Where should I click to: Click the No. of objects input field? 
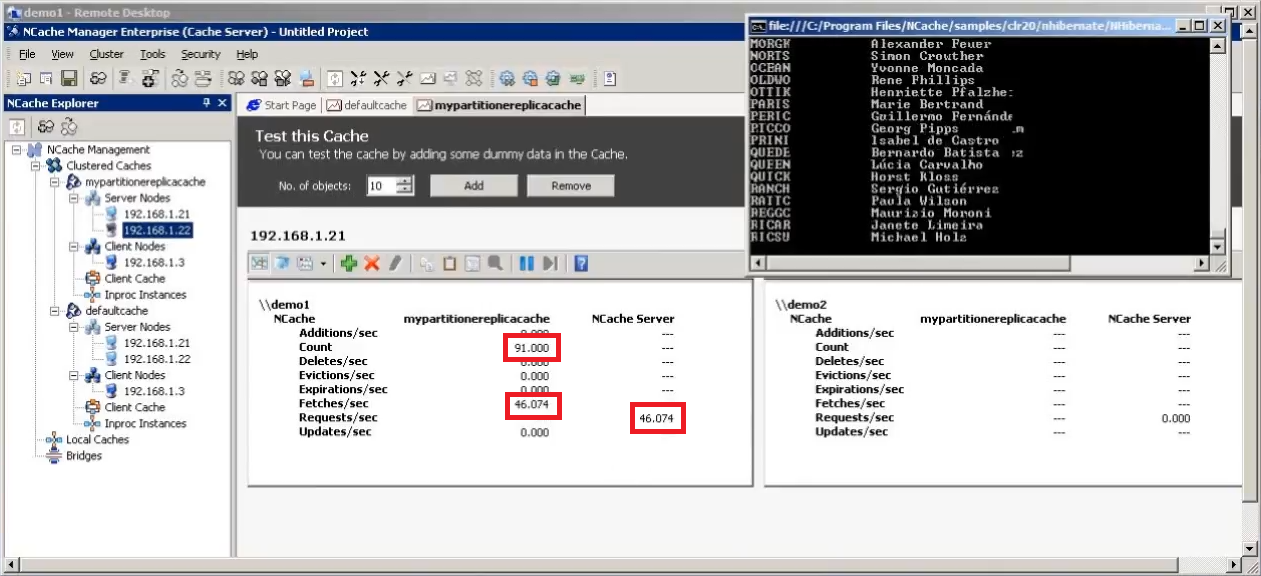[381, 186]
